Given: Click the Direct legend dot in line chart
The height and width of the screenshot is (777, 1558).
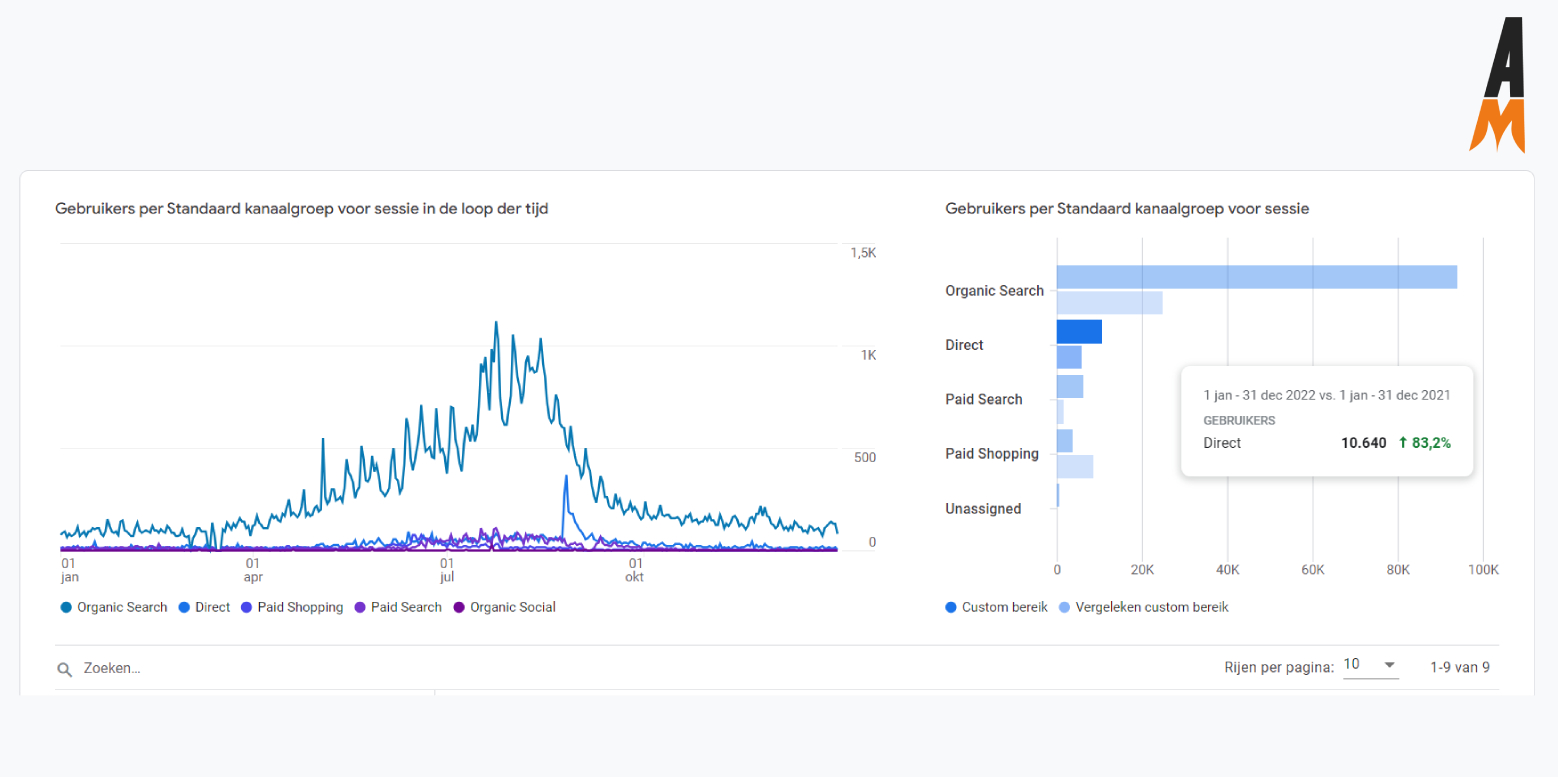Looking at the screenshot, I should (x=184, y=607).
